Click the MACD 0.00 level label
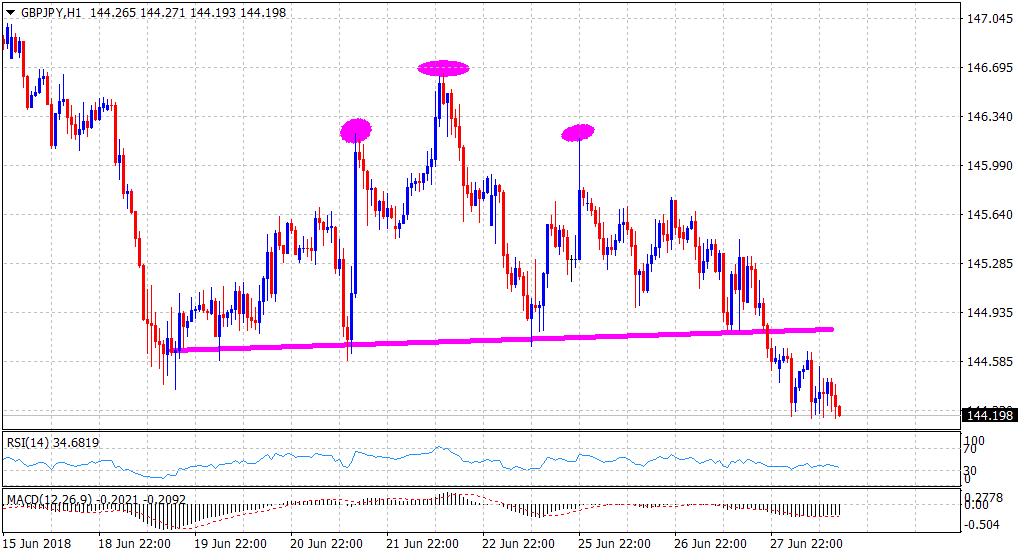This screenshot has width=1020, height=556. pyautogui.click(x=975, y=505)
